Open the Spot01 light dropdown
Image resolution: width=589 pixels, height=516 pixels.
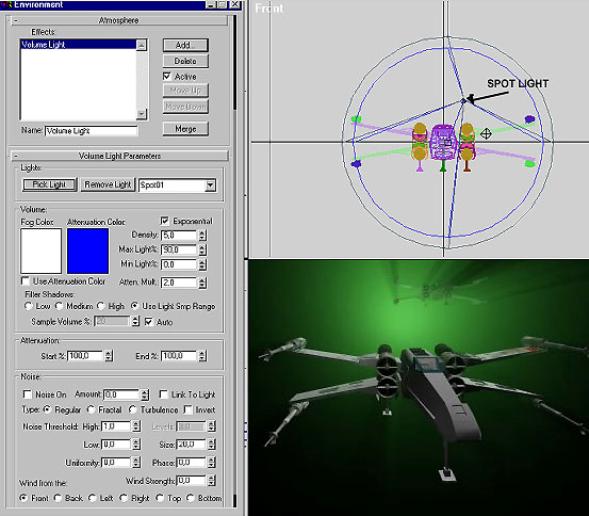point(210,185)
